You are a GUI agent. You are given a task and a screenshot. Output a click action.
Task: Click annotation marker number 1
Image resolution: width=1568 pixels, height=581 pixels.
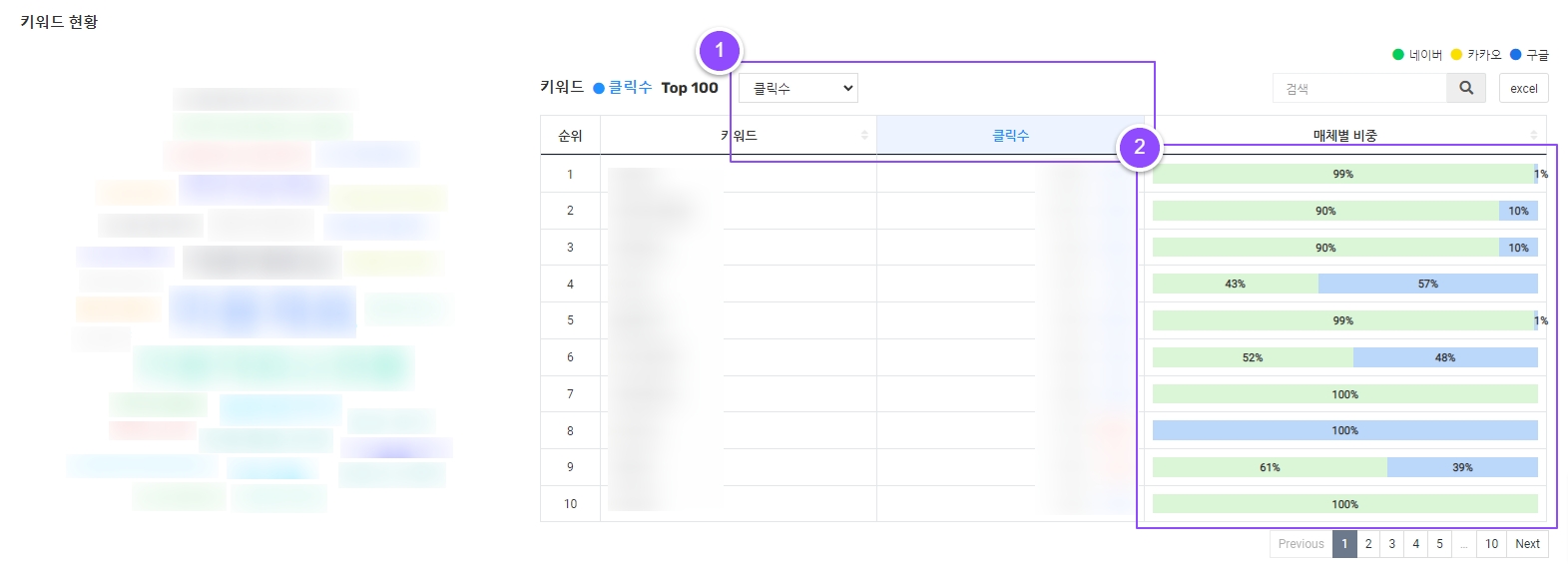tap(720, 51)
